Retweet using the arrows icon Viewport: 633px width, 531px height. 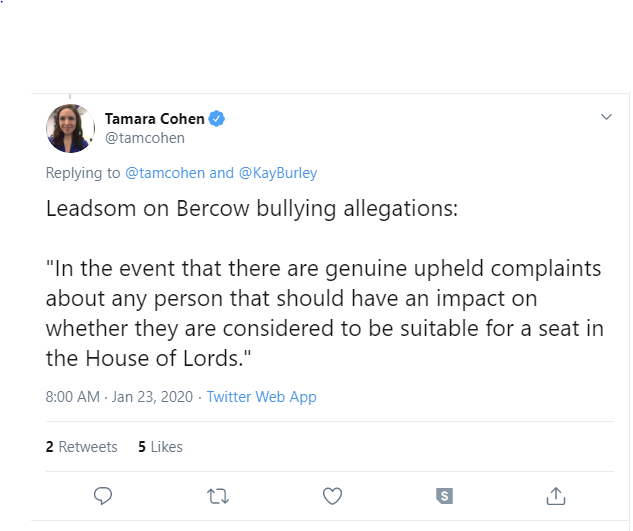218,496
